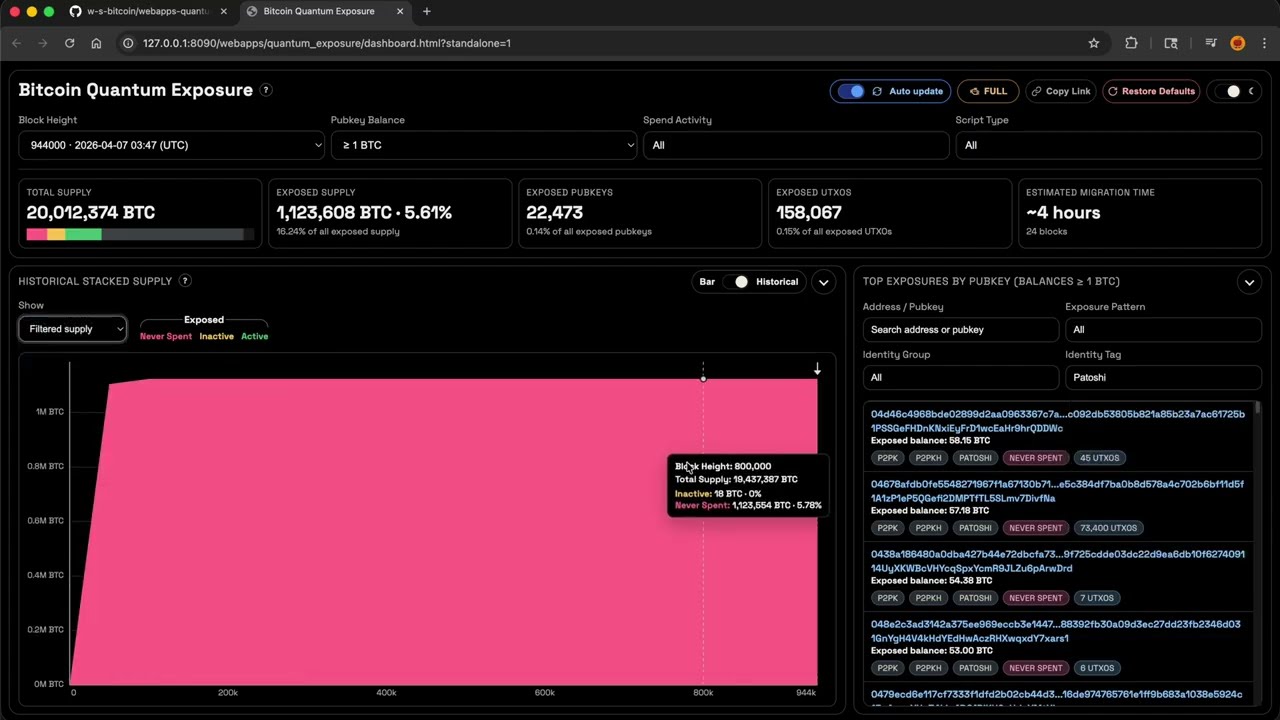Open address link 1PSSGeFHDnKNxiEyFrD1wcEaHr9hrQDDWc
Screen dimensions: 1280x720
[967, 428]
